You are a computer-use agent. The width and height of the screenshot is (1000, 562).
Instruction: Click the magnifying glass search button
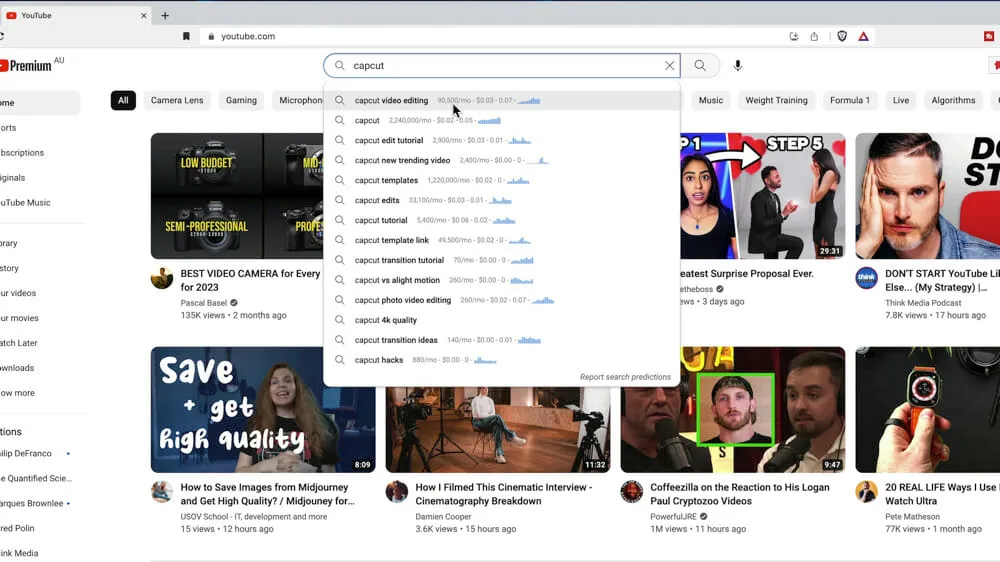(700, 66)
